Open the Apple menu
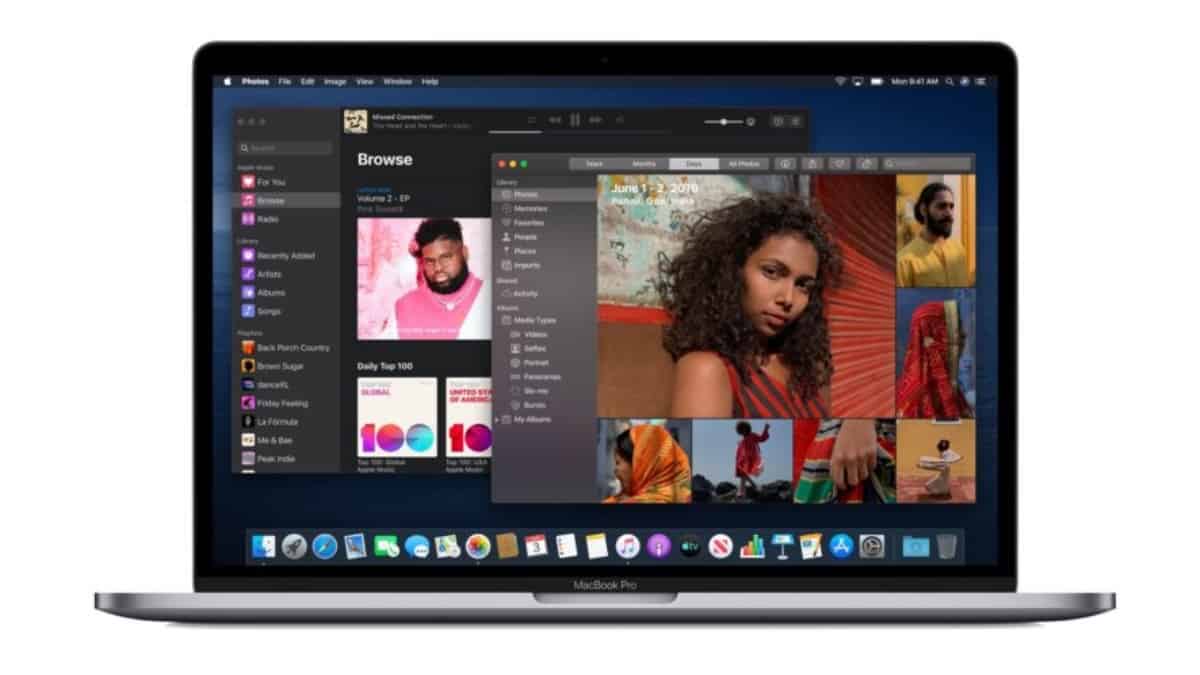1200x675 pixels. (227, 81)
